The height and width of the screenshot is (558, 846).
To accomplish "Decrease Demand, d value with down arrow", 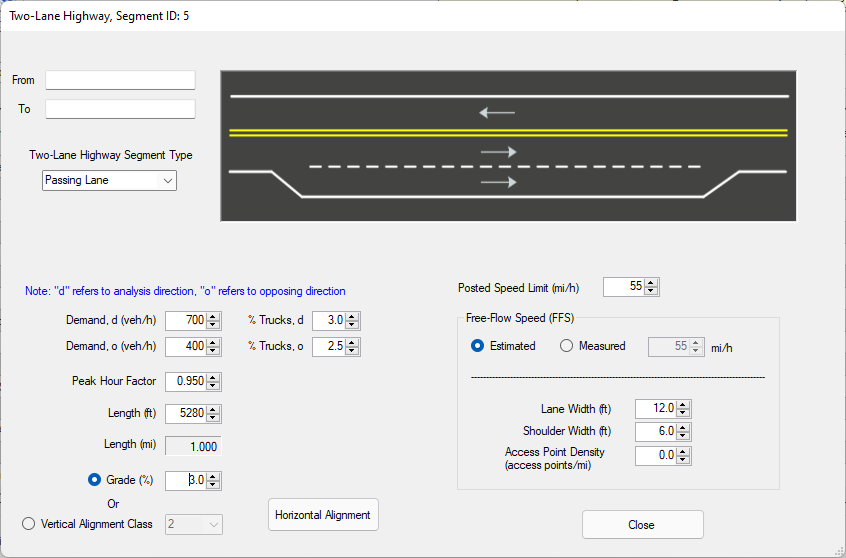I will click(213, 325).
